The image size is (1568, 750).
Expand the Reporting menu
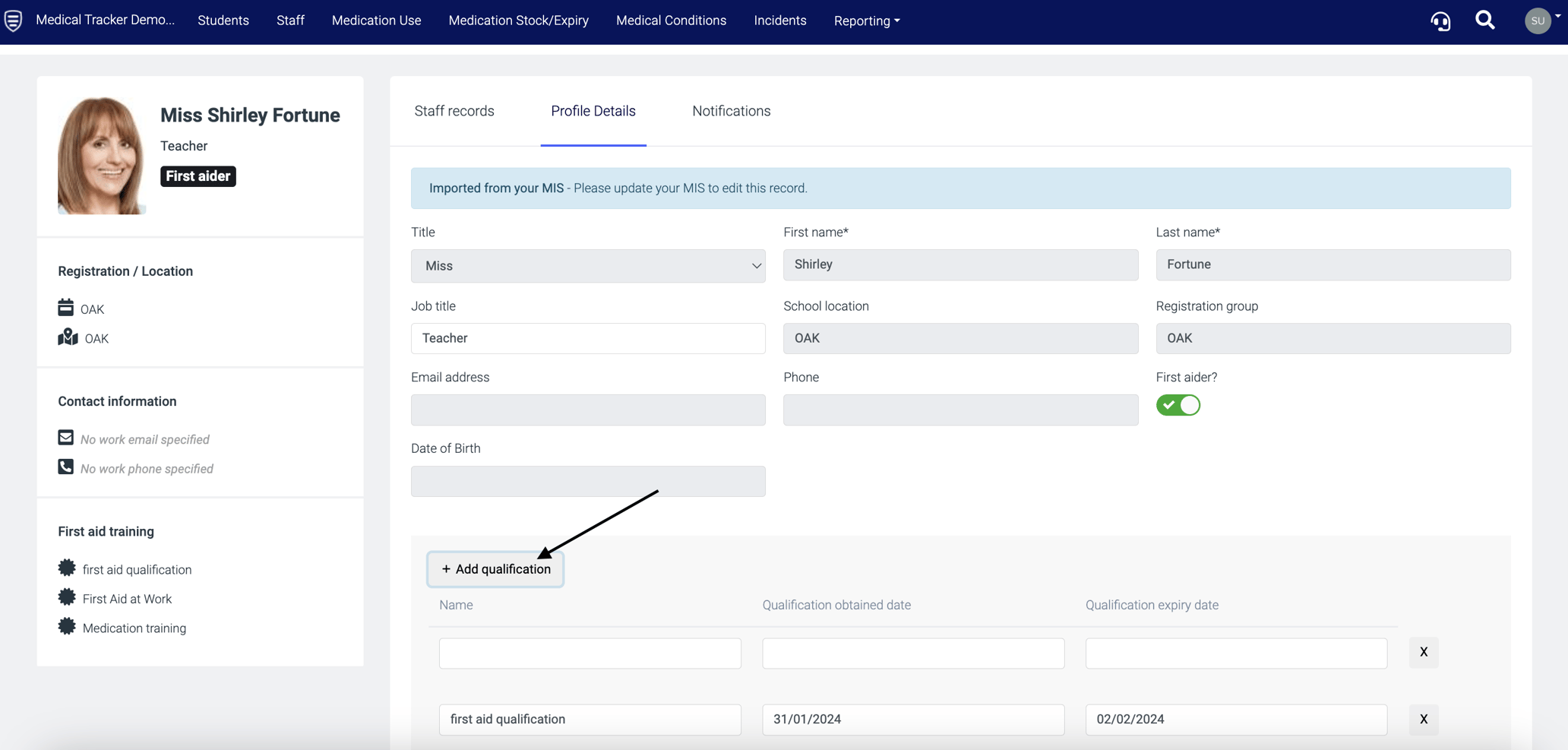[x=867, y=21]
